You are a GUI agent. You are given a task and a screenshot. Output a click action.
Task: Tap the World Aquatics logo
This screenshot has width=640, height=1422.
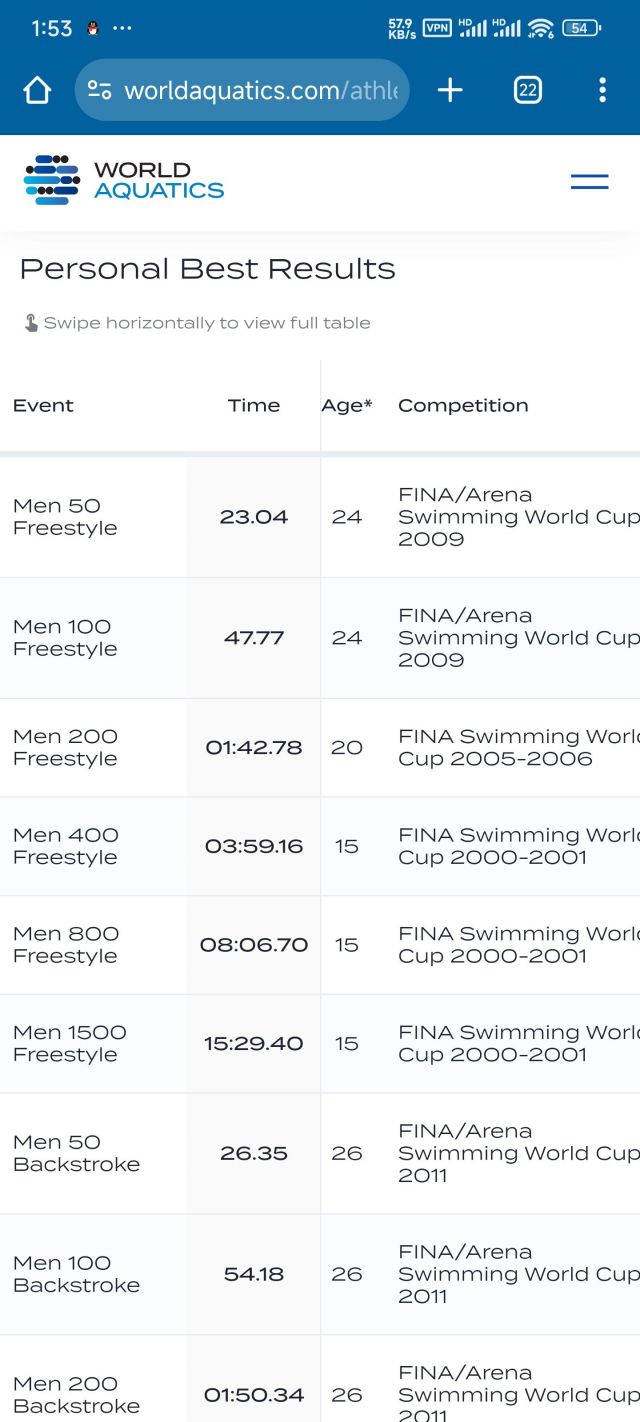[124, 181]
